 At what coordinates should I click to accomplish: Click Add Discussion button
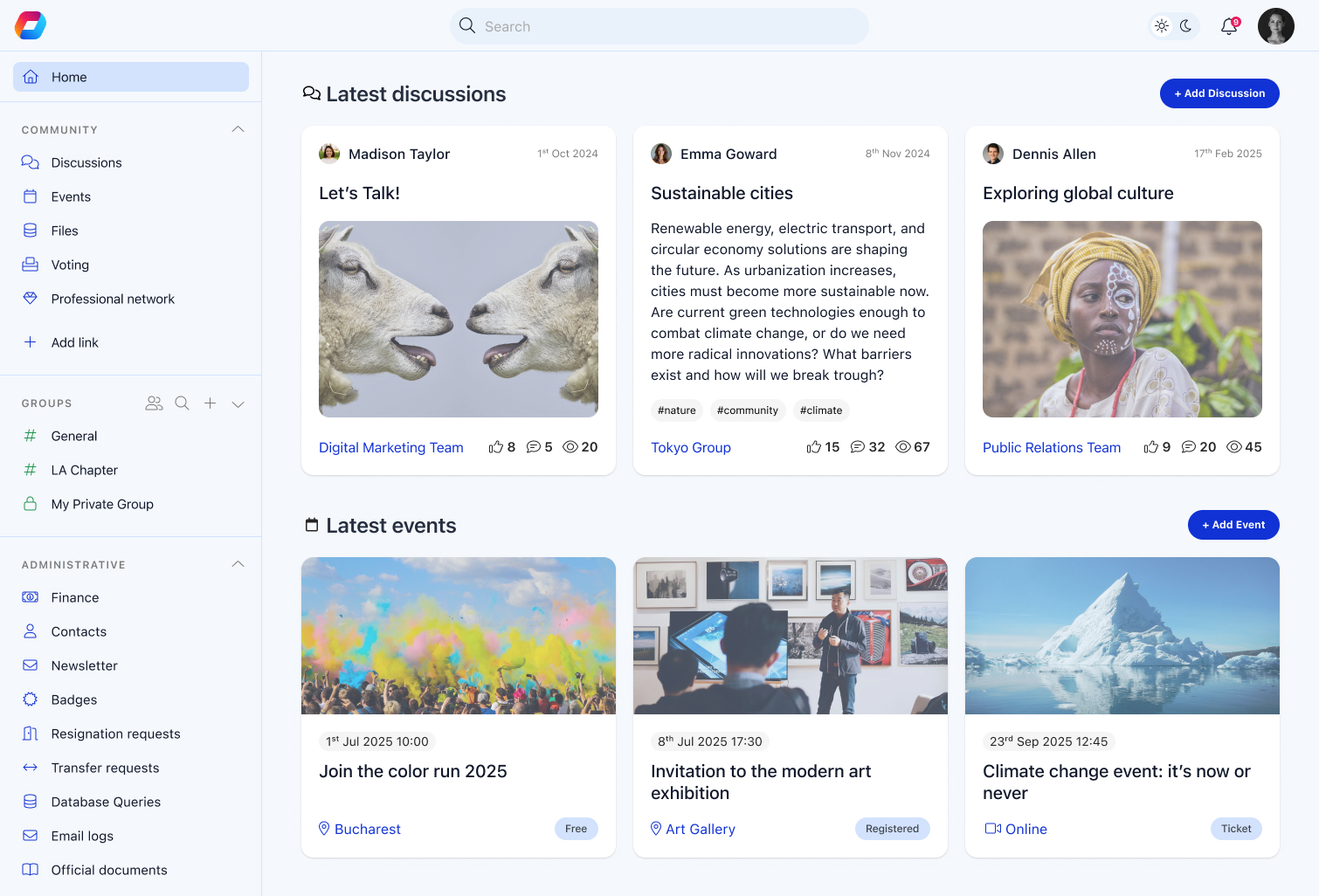coord(1219,93)
